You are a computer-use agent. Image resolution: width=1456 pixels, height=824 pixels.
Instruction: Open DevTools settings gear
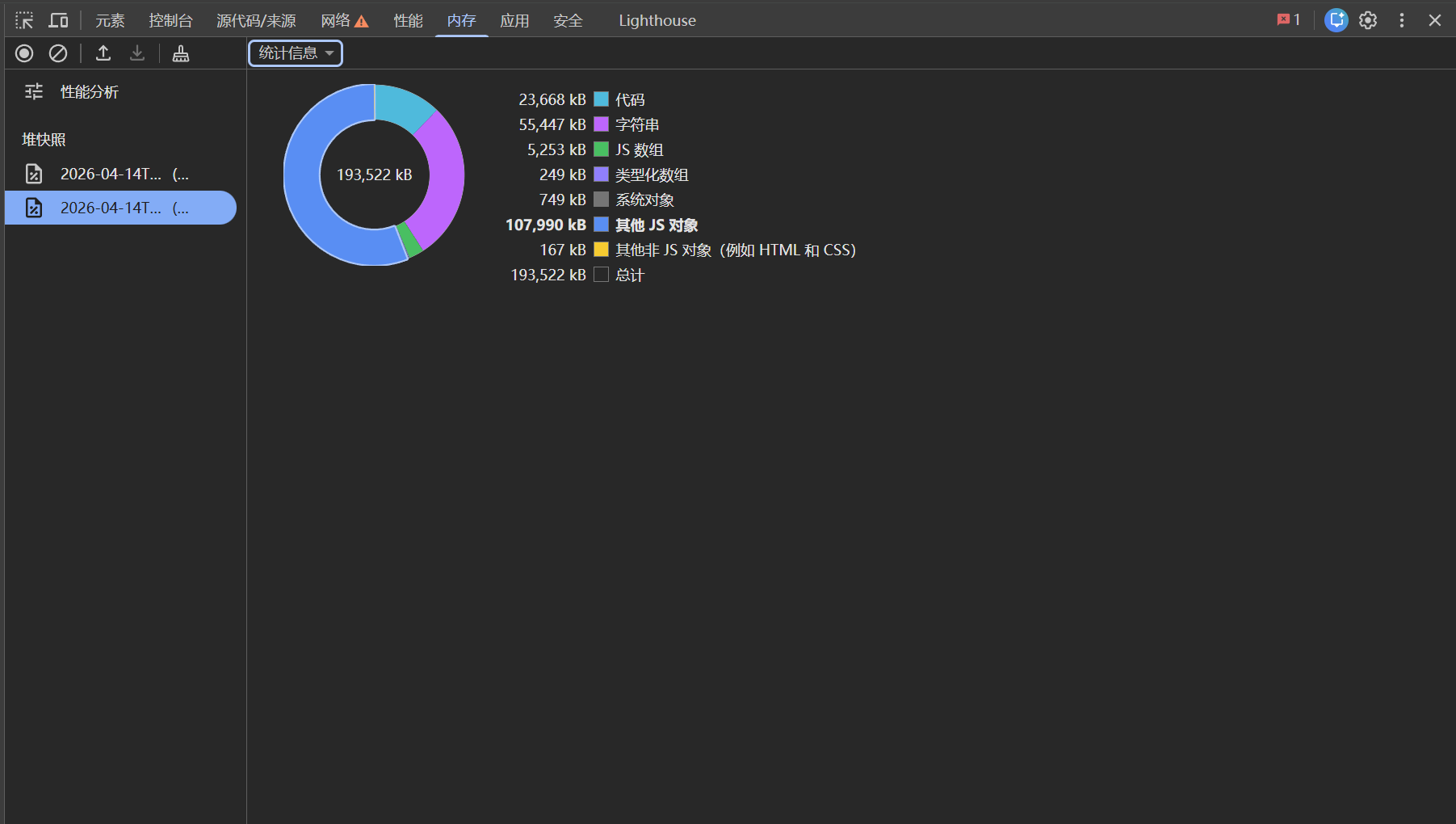pyautogui.click(x=1368, y=20)
